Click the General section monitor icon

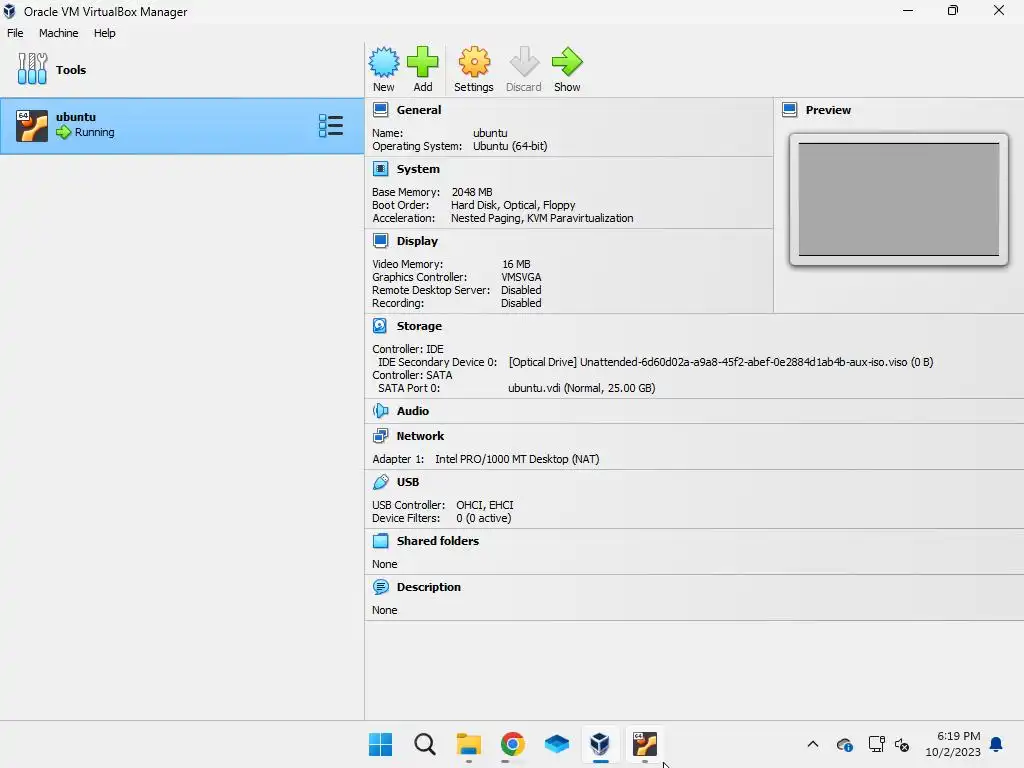pos(380,110)
